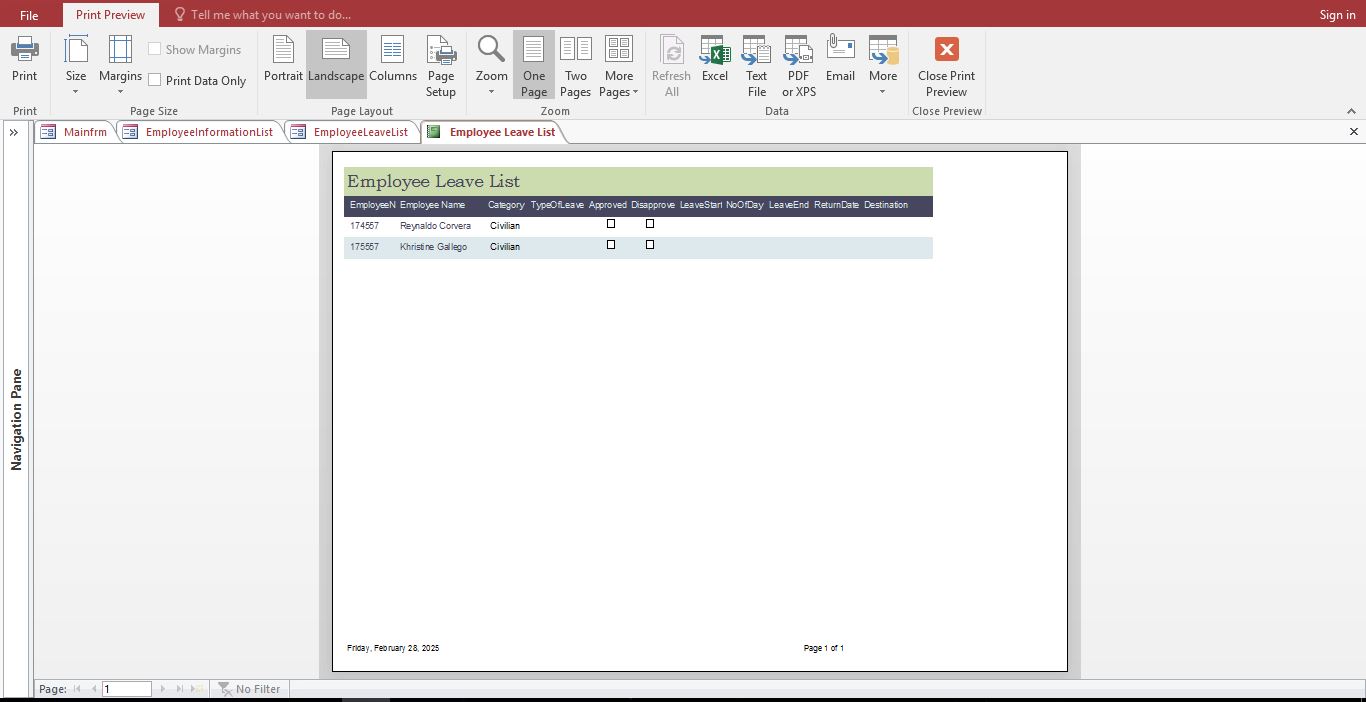The width and height of the screenshot is (1366, 702).
Task: Click the Destination column header
Action: pyautogui.click(x=886, y=205)
